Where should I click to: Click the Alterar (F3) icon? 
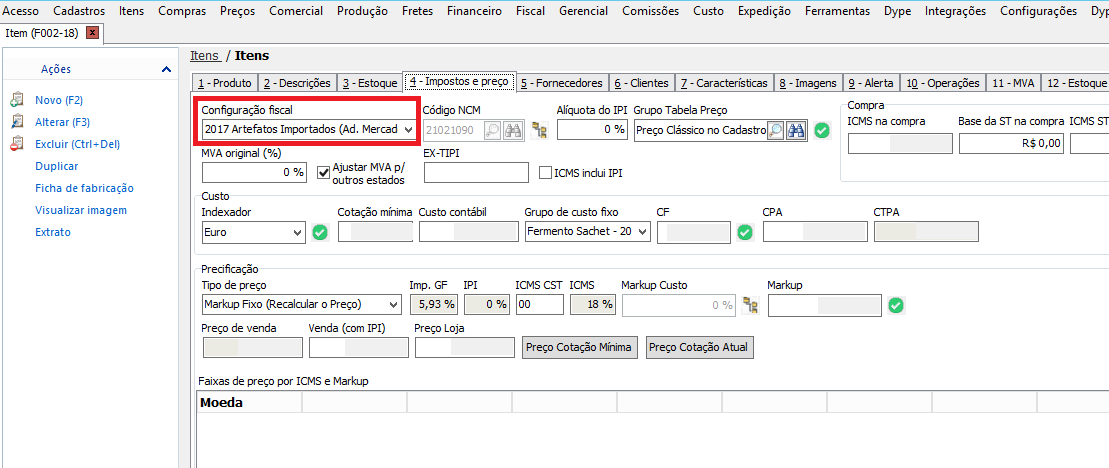click(18, 122)
